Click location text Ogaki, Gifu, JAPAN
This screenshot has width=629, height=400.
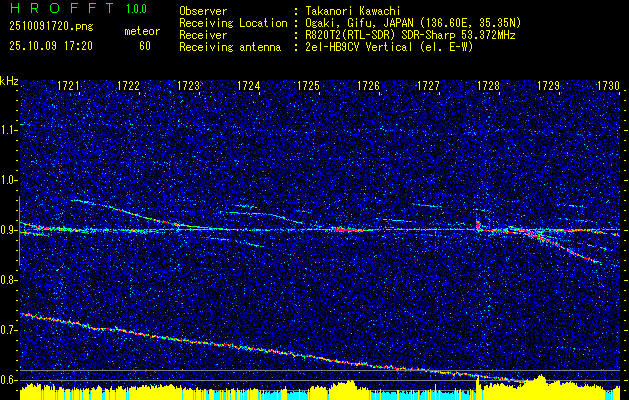point(357,24)
